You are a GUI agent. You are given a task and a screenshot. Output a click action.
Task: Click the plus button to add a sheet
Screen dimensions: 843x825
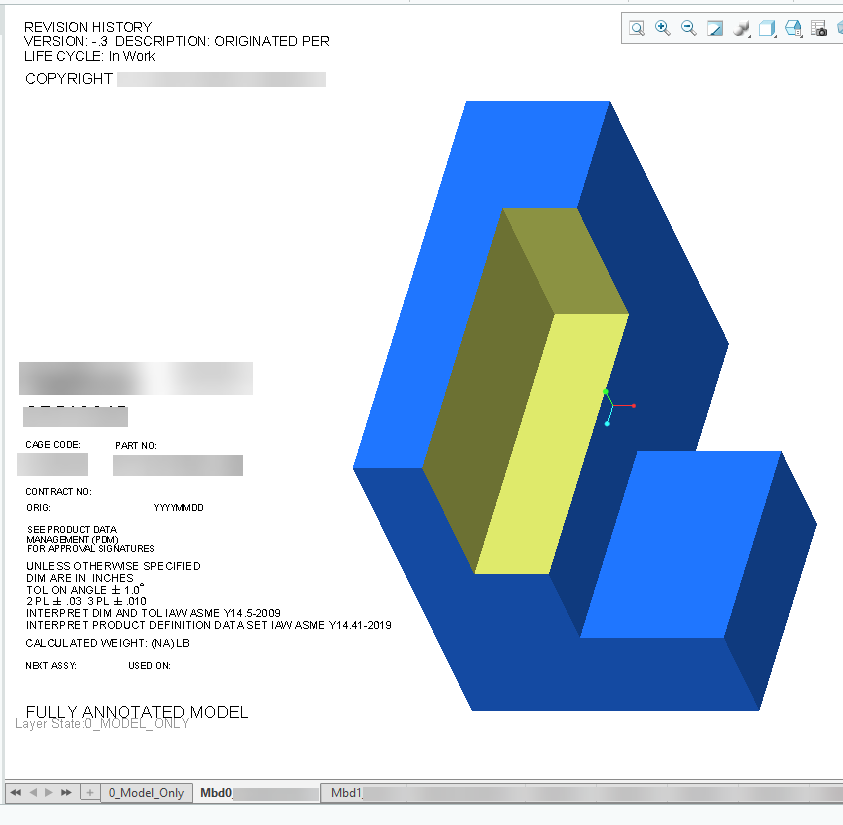point(91,791)
